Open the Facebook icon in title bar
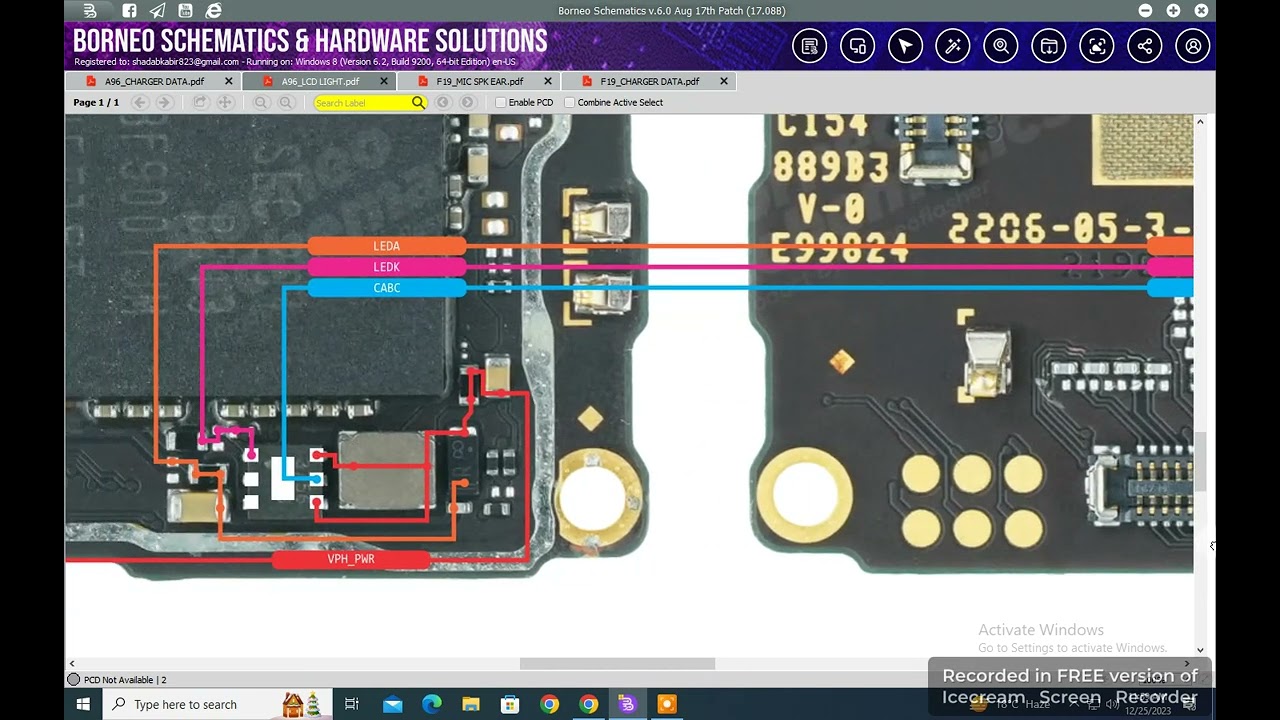 (x=129, y=11)
